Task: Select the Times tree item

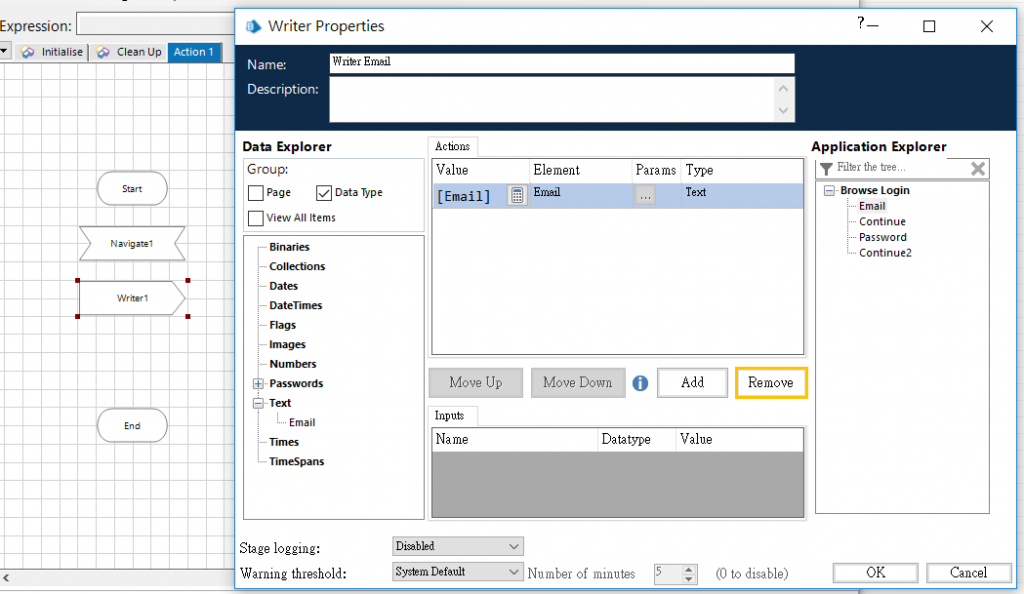Action: coord(284,443)
